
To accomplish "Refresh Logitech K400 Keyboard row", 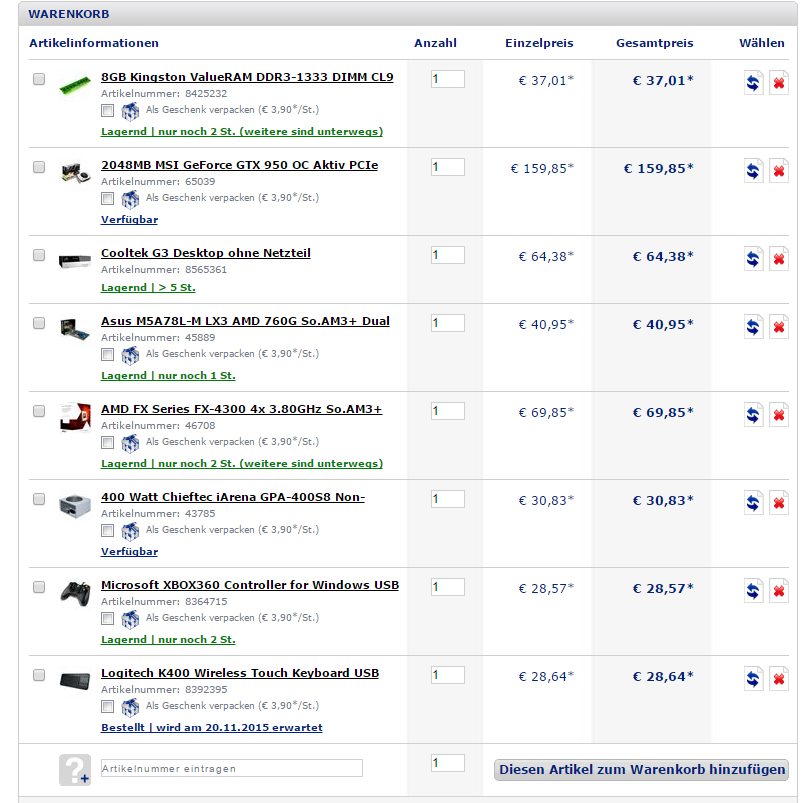I will pos(753,679).
